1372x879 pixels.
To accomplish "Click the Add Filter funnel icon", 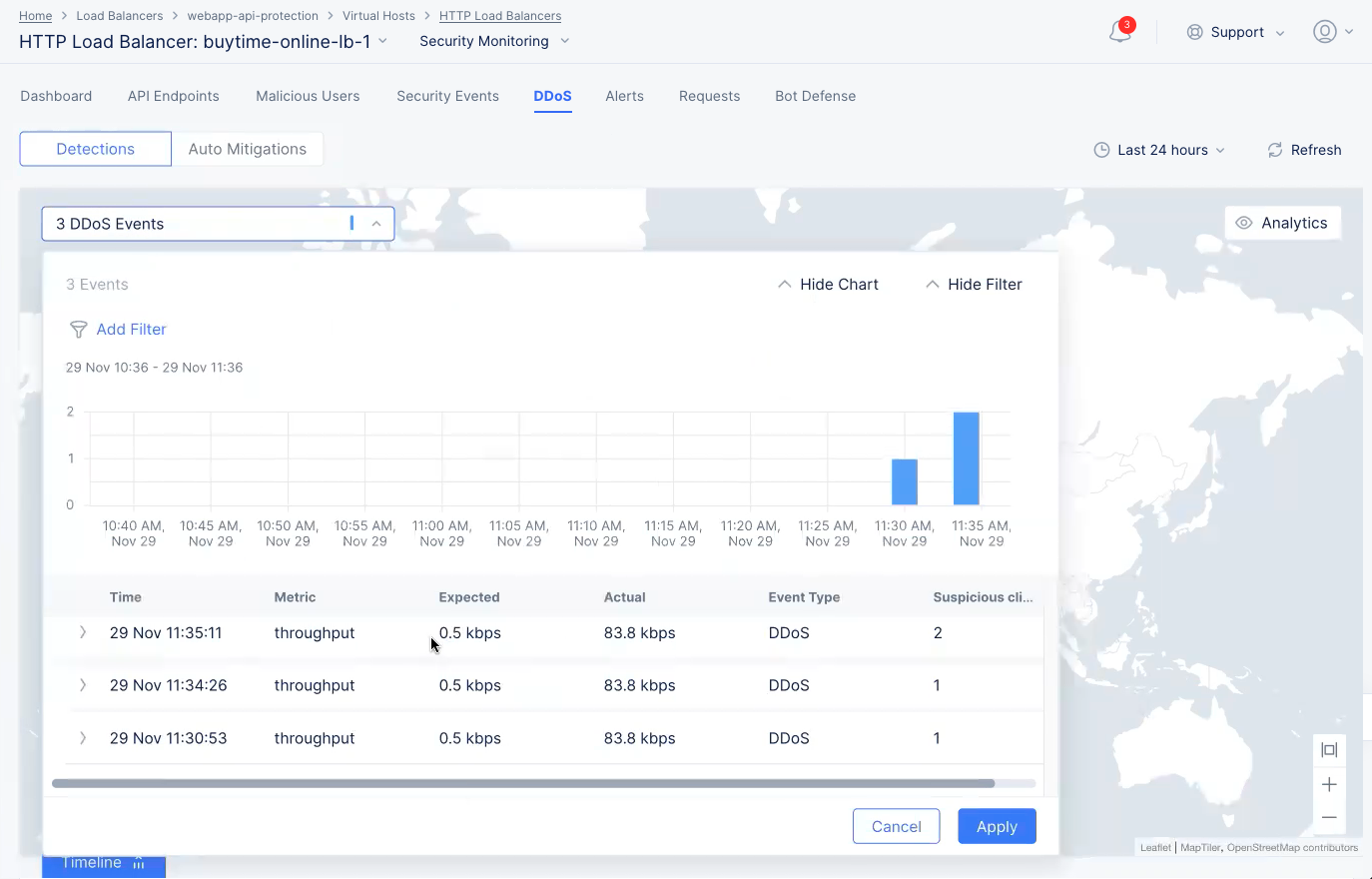I will coord(79,330).
